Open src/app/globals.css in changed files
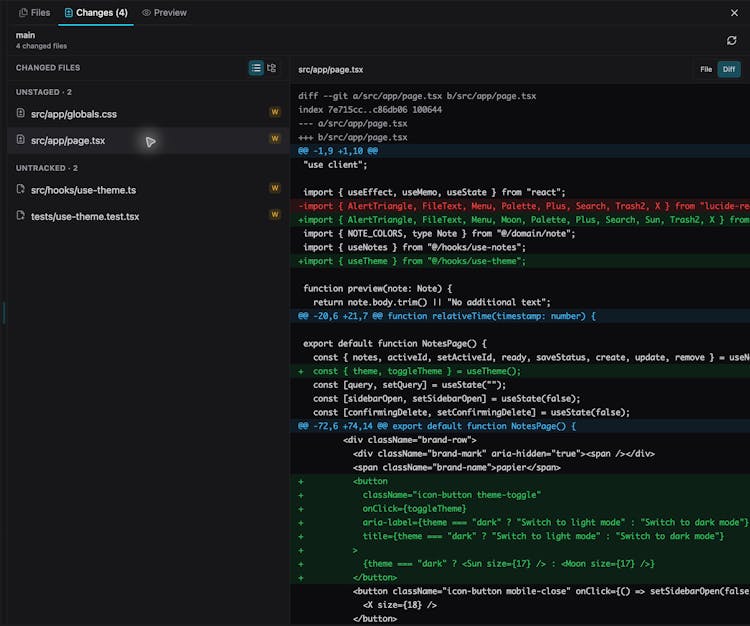The width and height of the screenshot is (750, 626). (x=148, y=114)
